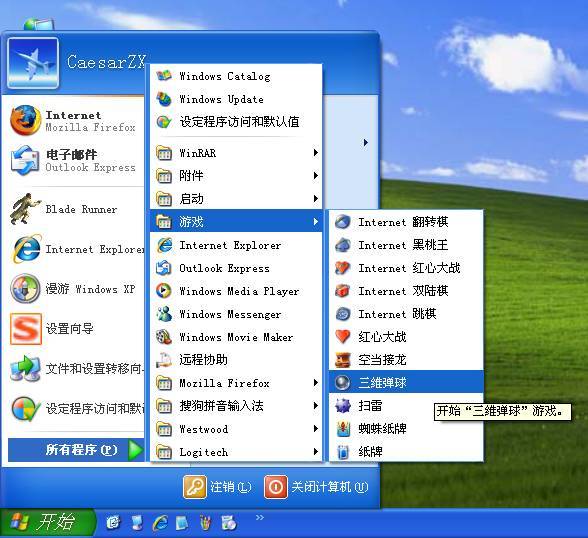The height and width of the screenshot is (538, 588).
Task: Expand the WinRAR submenu
Action: 236,153
